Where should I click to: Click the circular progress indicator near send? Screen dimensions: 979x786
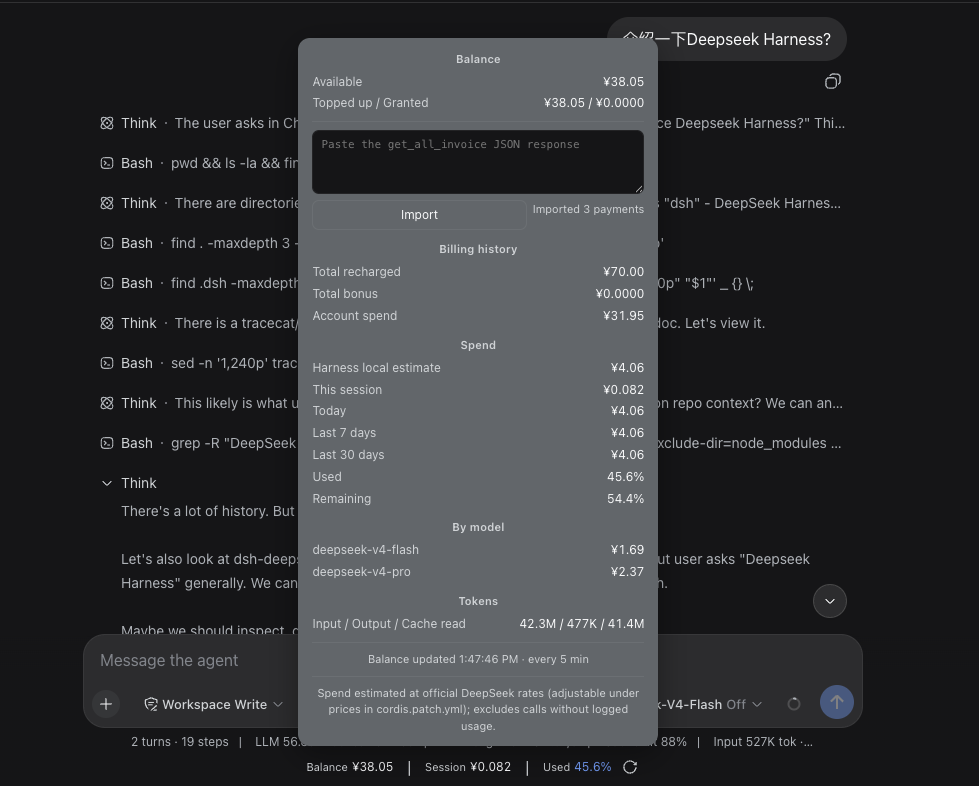tap(794, 704)
